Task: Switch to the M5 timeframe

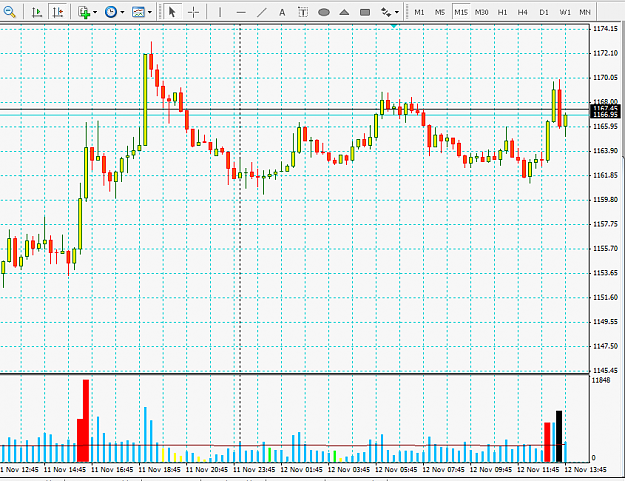Action: [x=440, y=12]
